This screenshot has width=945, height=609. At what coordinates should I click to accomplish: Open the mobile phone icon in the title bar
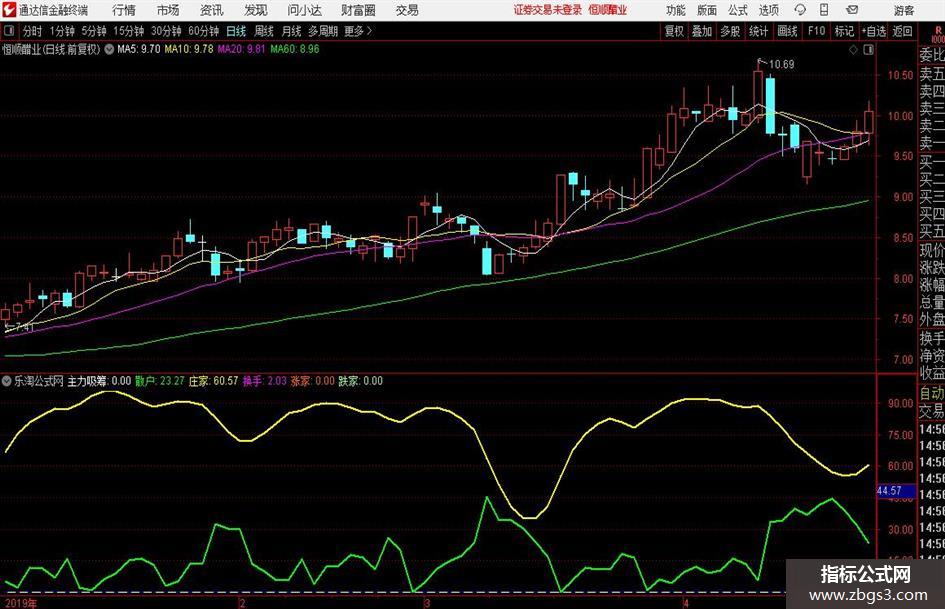pos(824,10)
